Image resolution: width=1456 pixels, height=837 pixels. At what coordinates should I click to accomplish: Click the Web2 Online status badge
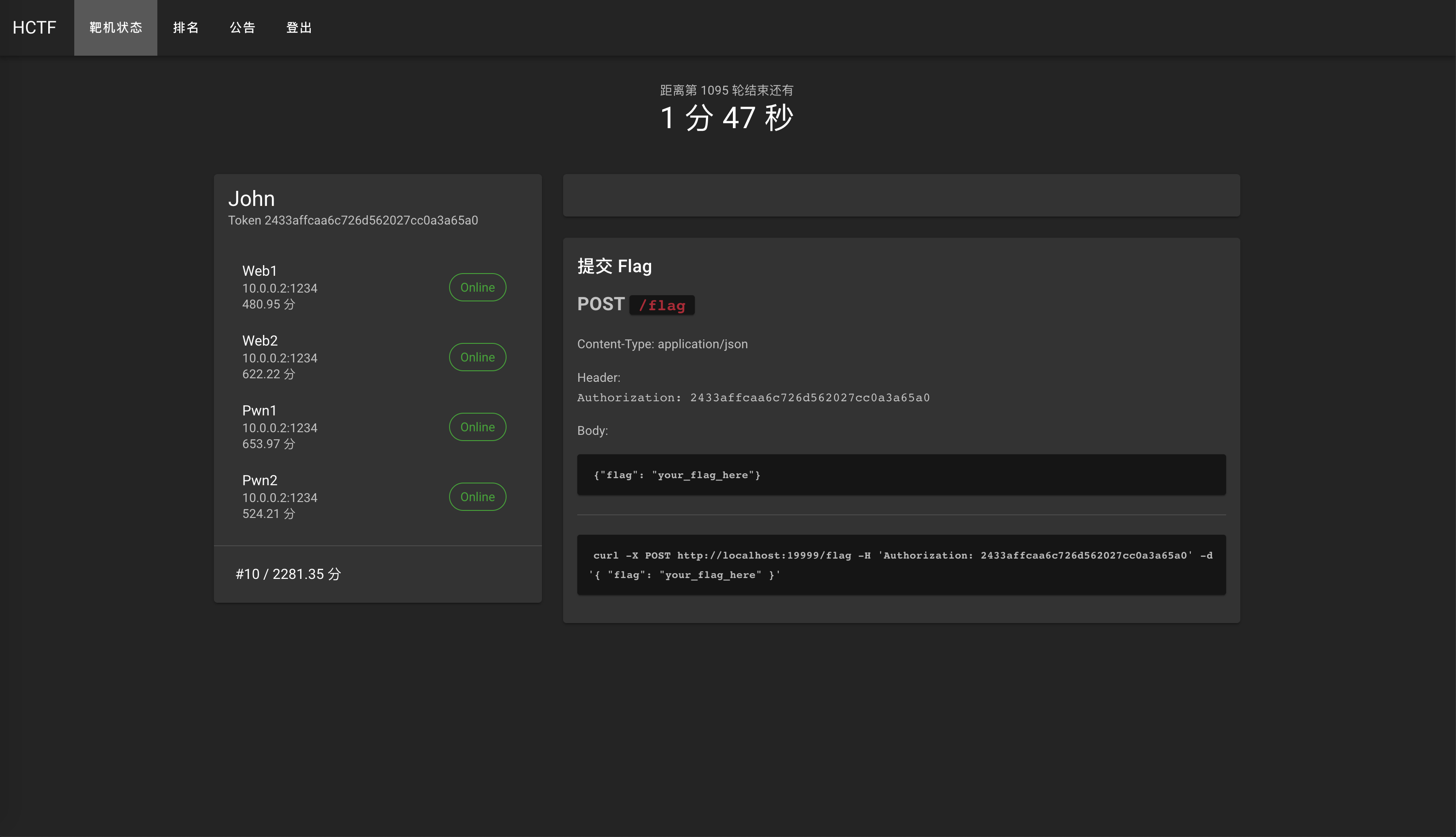[x=477, y=357]
